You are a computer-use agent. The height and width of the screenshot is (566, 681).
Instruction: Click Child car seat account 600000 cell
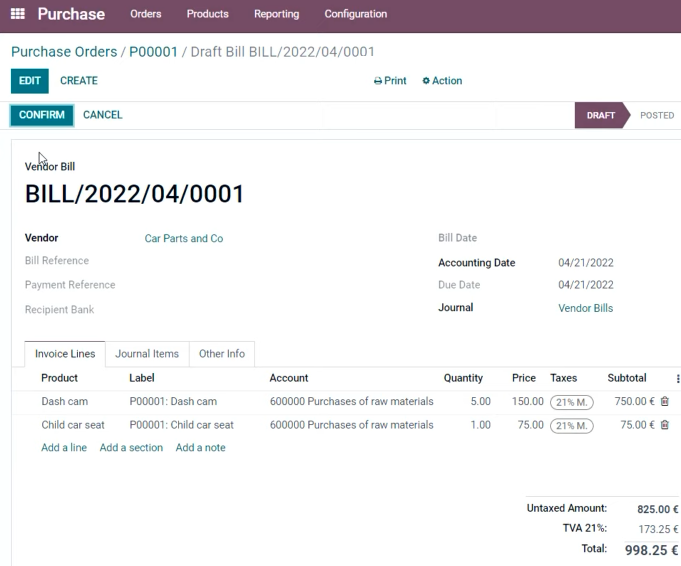click(351, 424)
